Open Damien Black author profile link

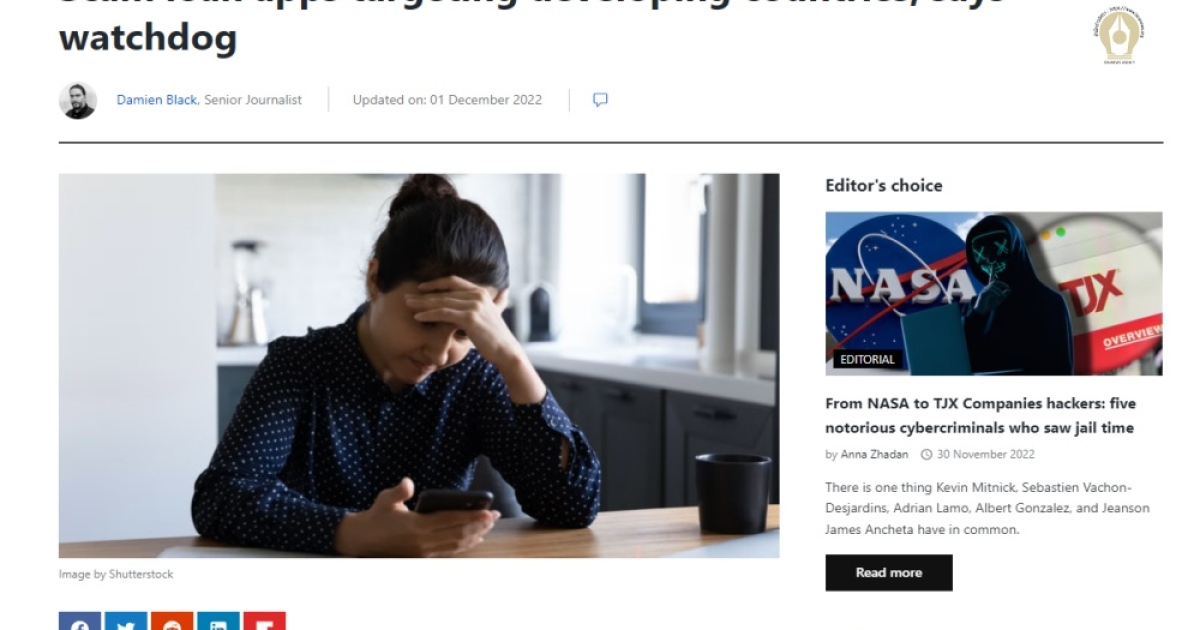click(x=157, y=100)
